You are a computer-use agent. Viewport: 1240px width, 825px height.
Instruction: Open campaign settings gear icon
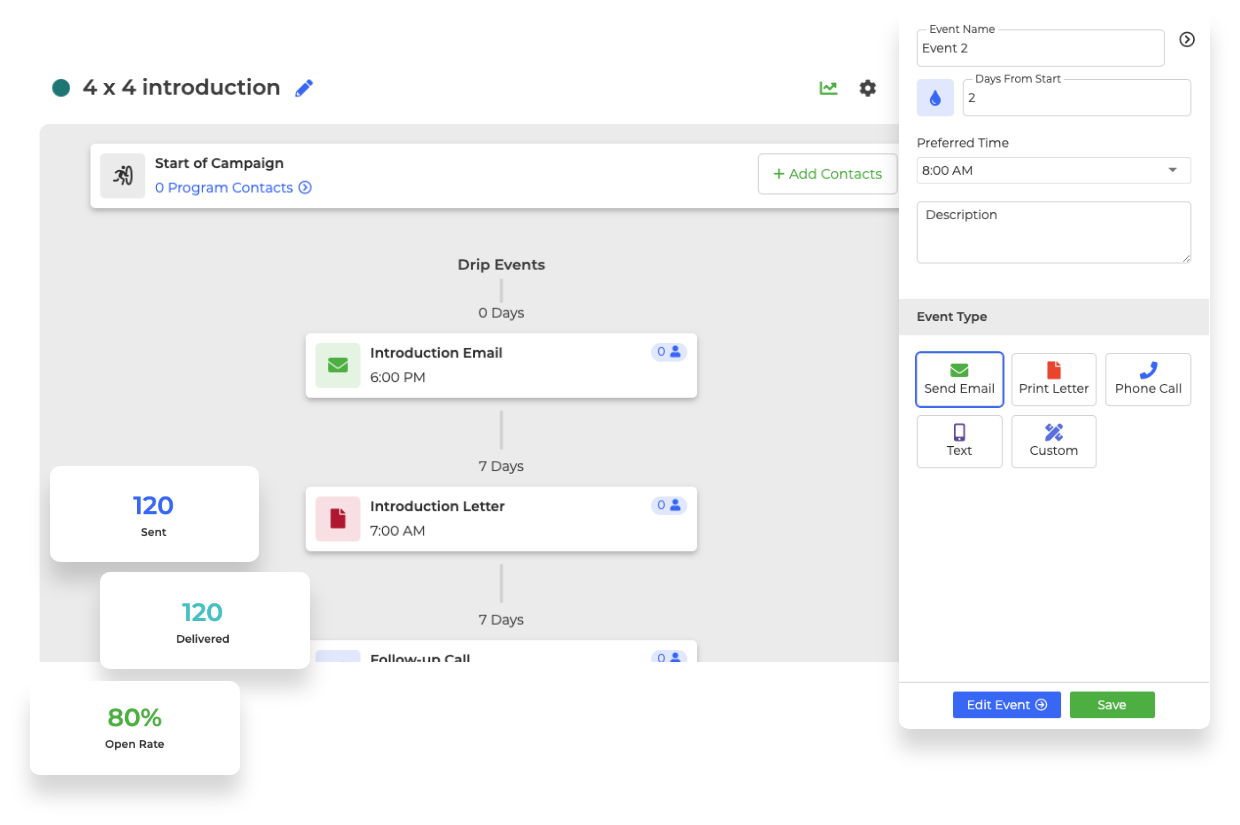(867, 88)
